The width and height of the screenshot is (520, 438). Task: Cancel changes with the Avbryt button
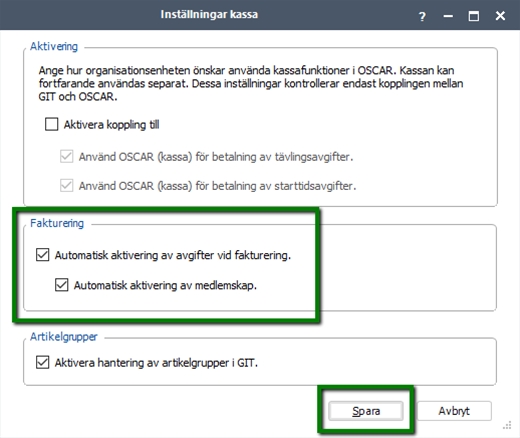(454, 411)
